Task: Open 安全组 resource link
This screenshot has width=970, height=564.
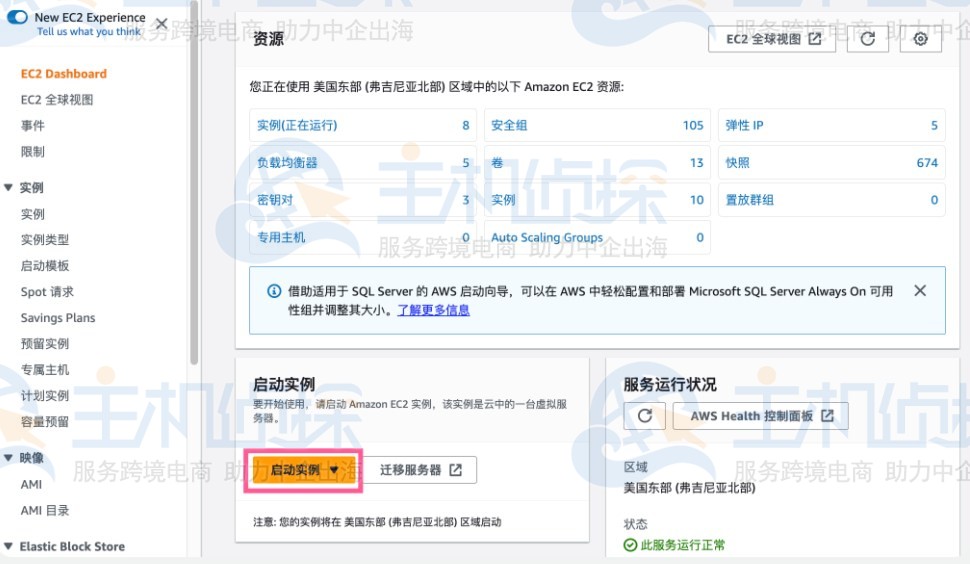Action: click(x=509, y=125)
